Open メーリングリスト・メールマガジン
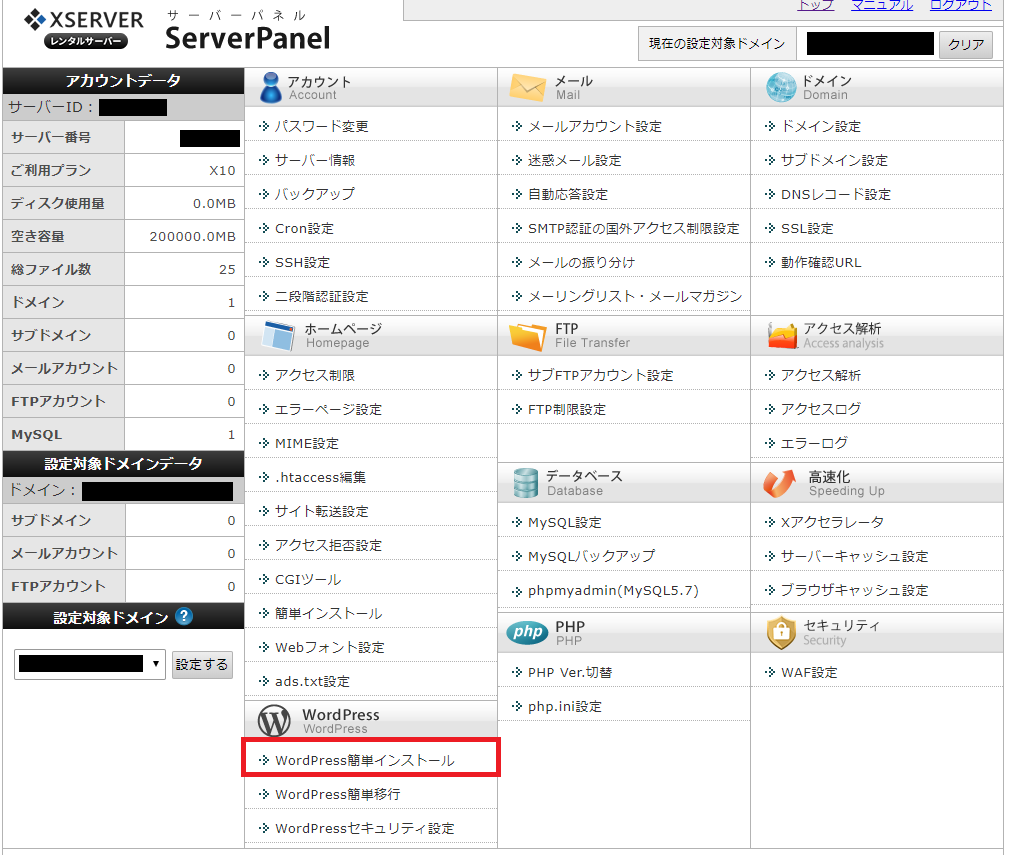Viewport: 1009px width, 855px height. (x=635, y=297)
